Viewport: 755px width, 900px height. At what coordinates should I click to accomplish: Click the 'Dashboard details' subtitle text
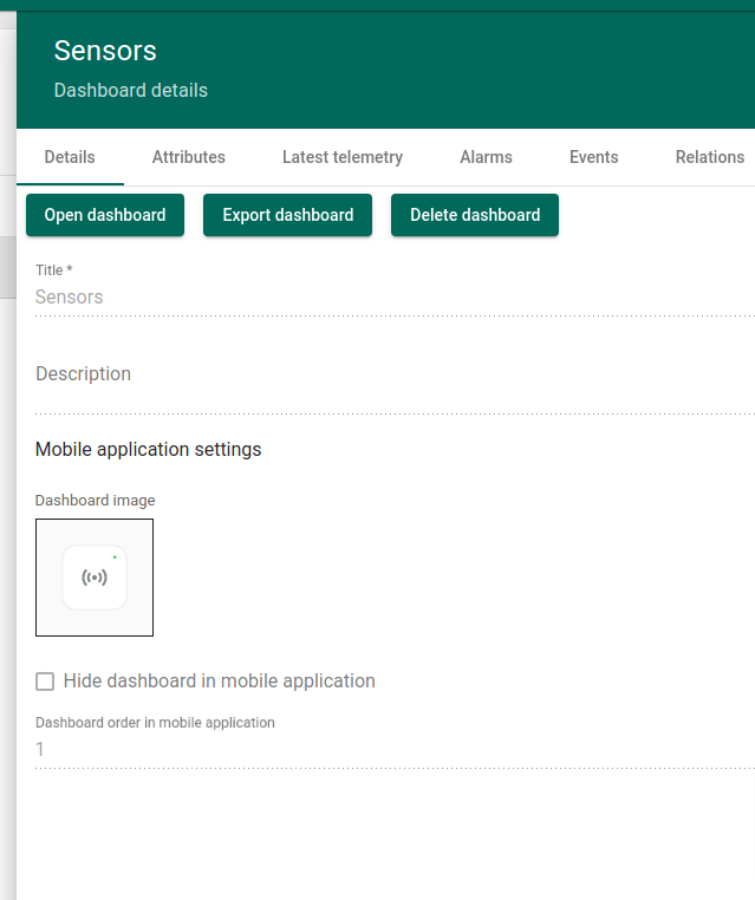click(x=131, y=90)
